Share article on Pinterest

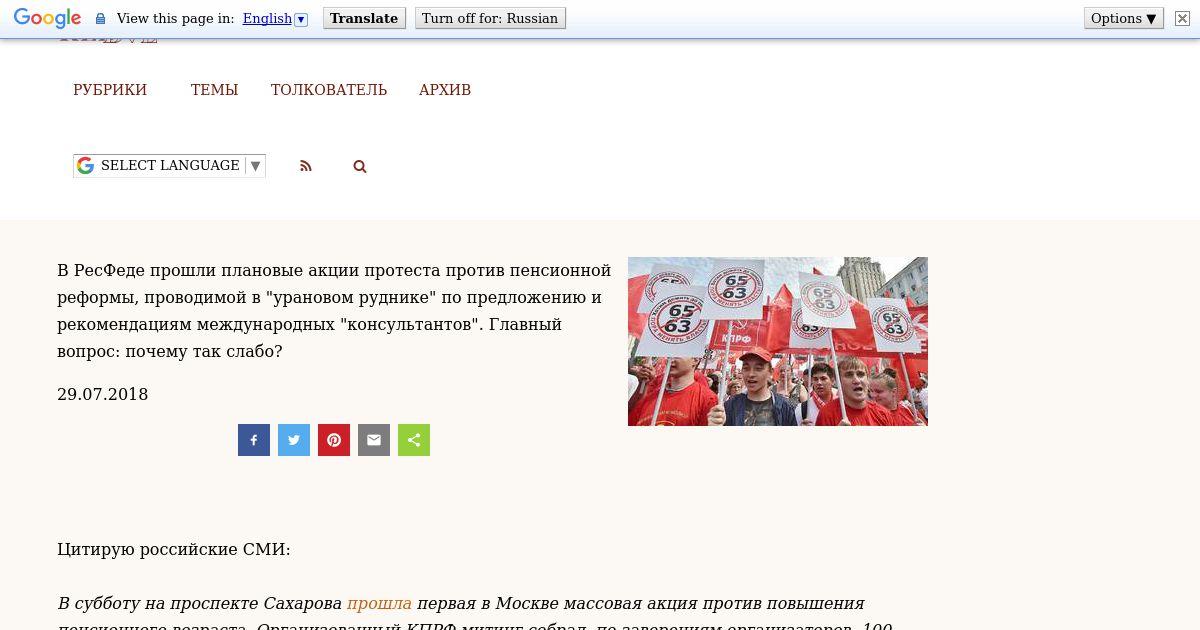click(334, 440)
